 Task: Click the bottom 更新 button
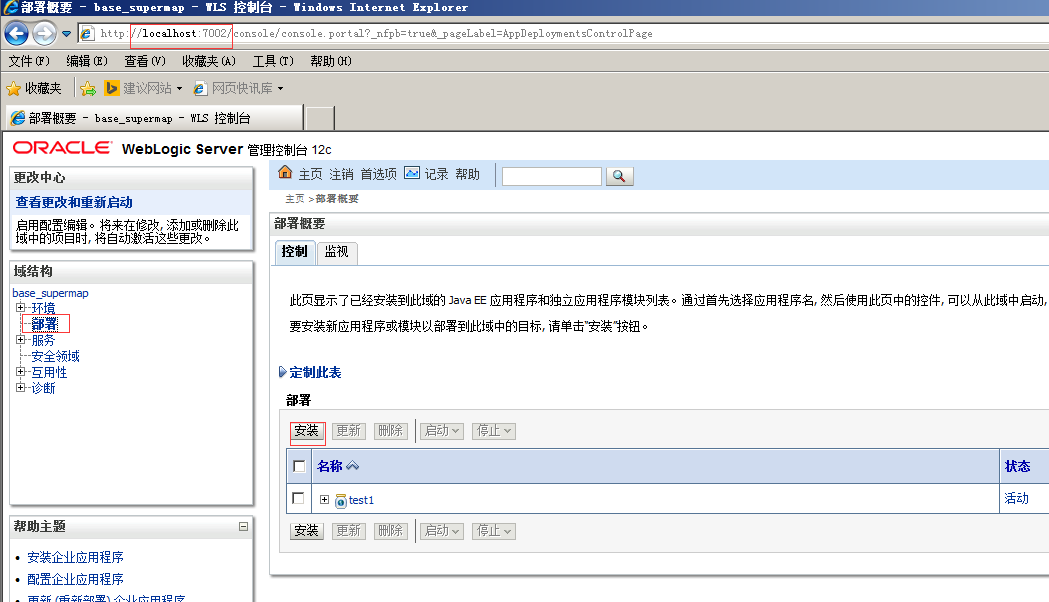[349, 531]
